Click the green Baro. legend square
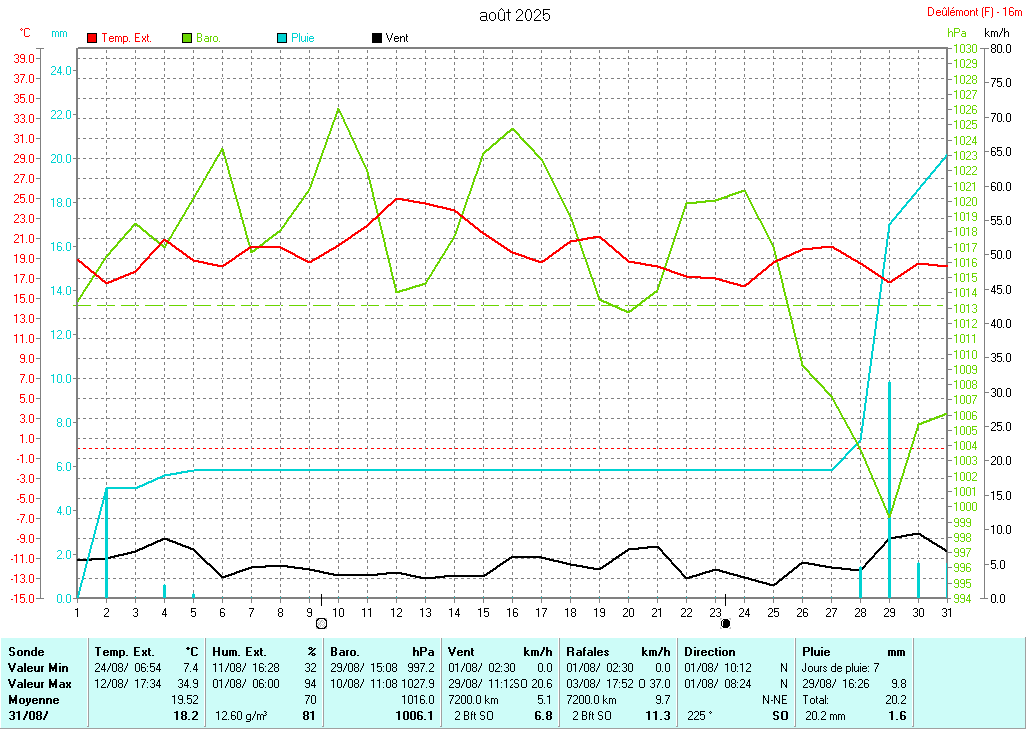1026x729 pixels. click(187, 38)
